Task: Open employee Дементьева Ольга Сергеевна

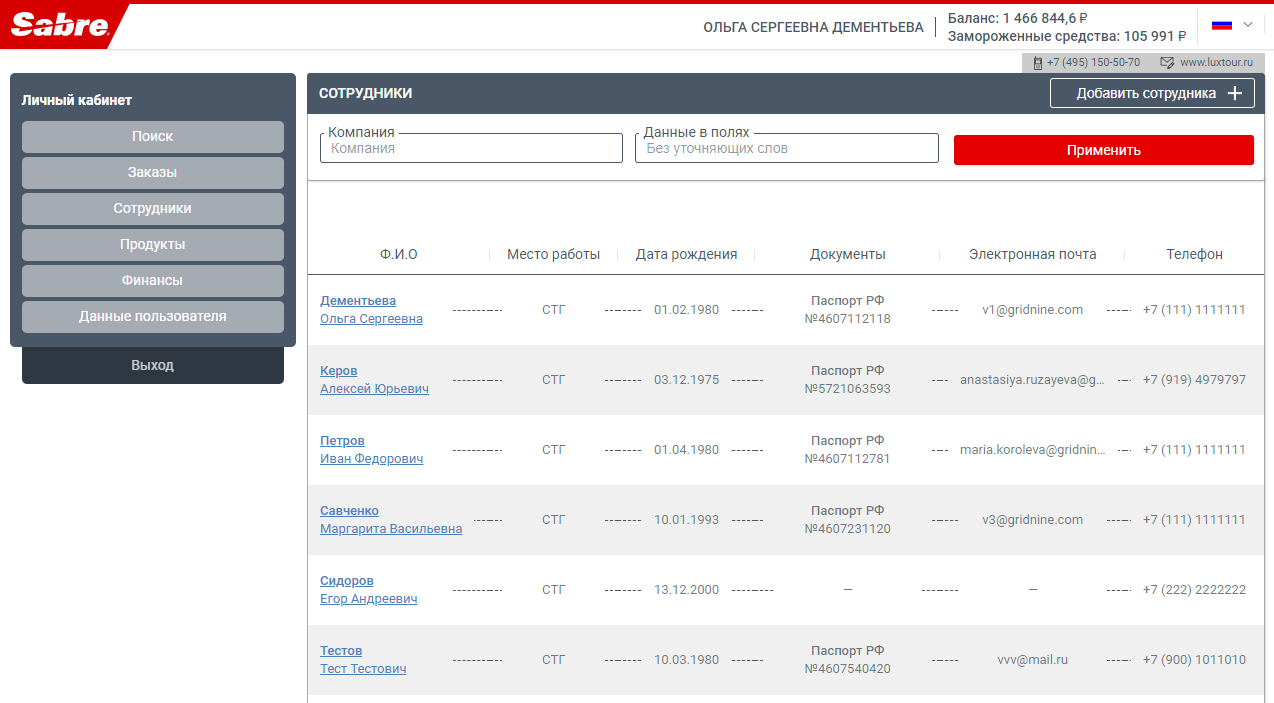Action: 358,301
